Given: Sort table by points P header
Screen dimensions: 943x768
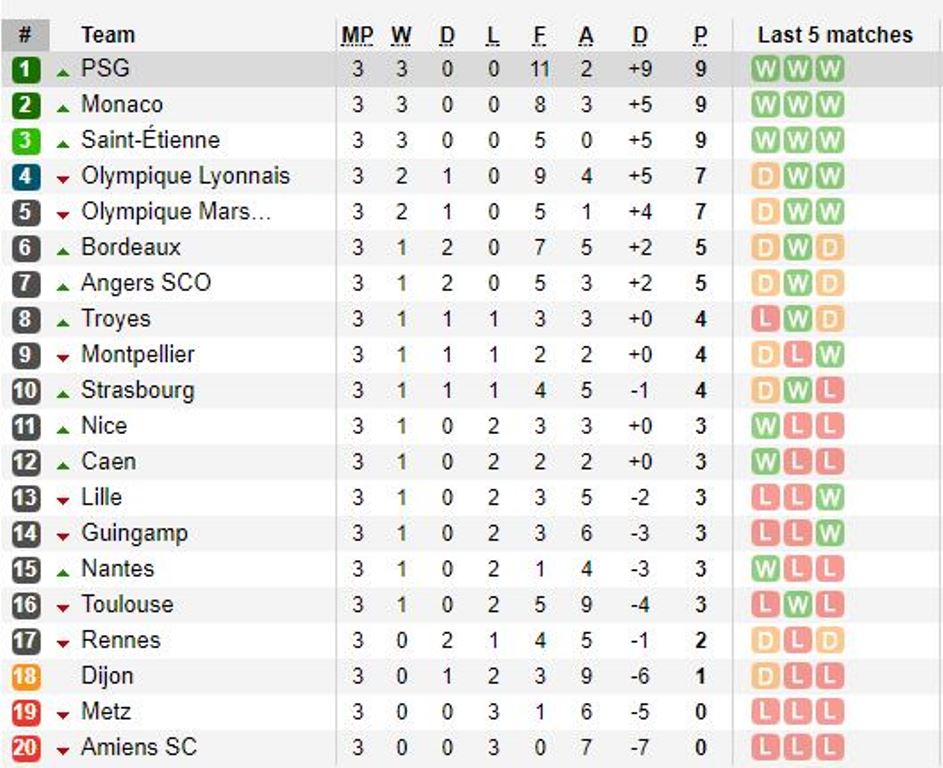Looking at the screenshot, I should 700,35.
